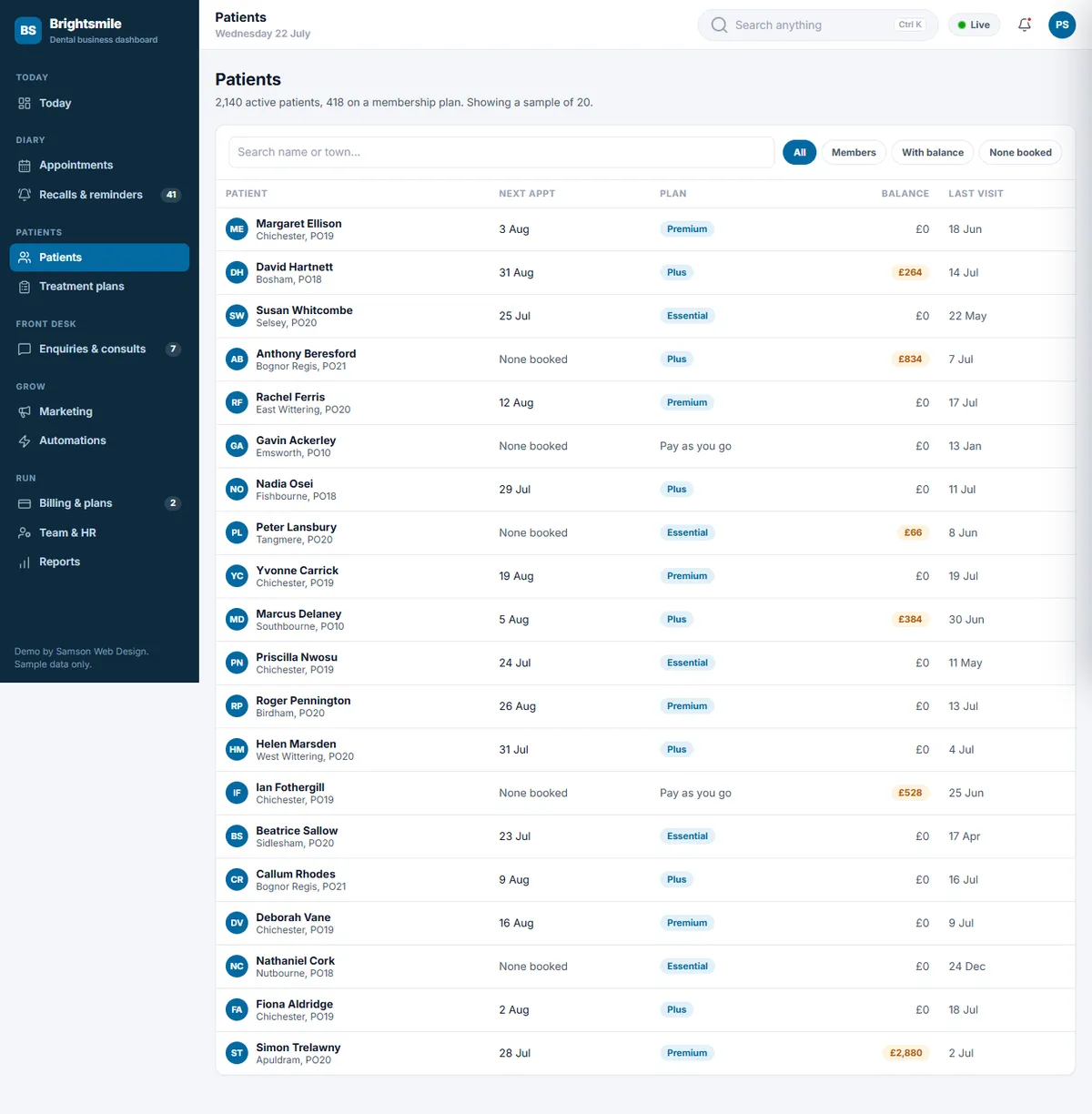Click the Team & HR icon
Image resolution: width=1092 pixels, height=1114 pixels.
(25, 533)
